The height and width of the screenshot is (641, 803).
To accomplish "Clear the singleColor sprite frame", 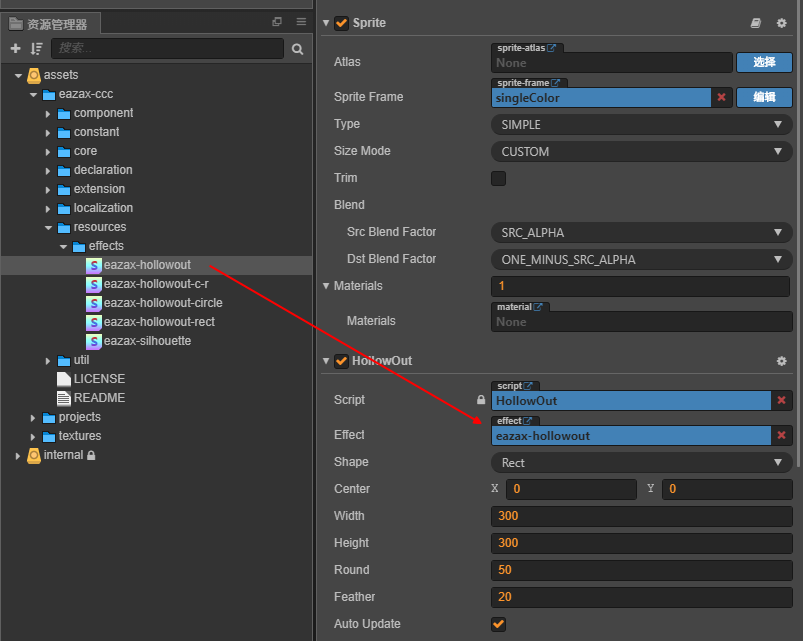I will 722,97.
